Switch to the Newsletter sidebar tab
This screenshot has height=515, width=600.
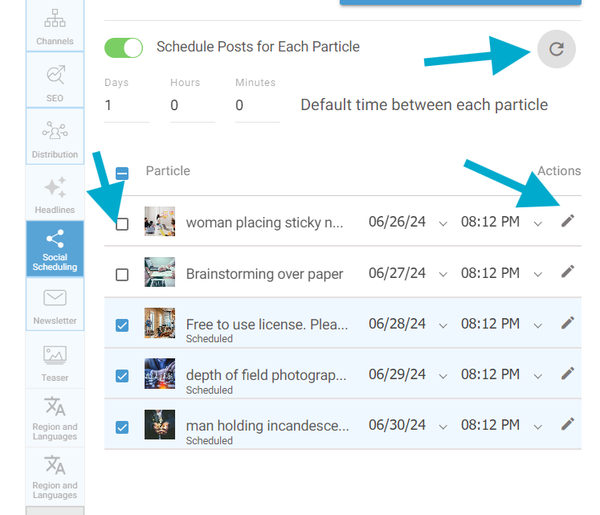click(x=55, y=306)
